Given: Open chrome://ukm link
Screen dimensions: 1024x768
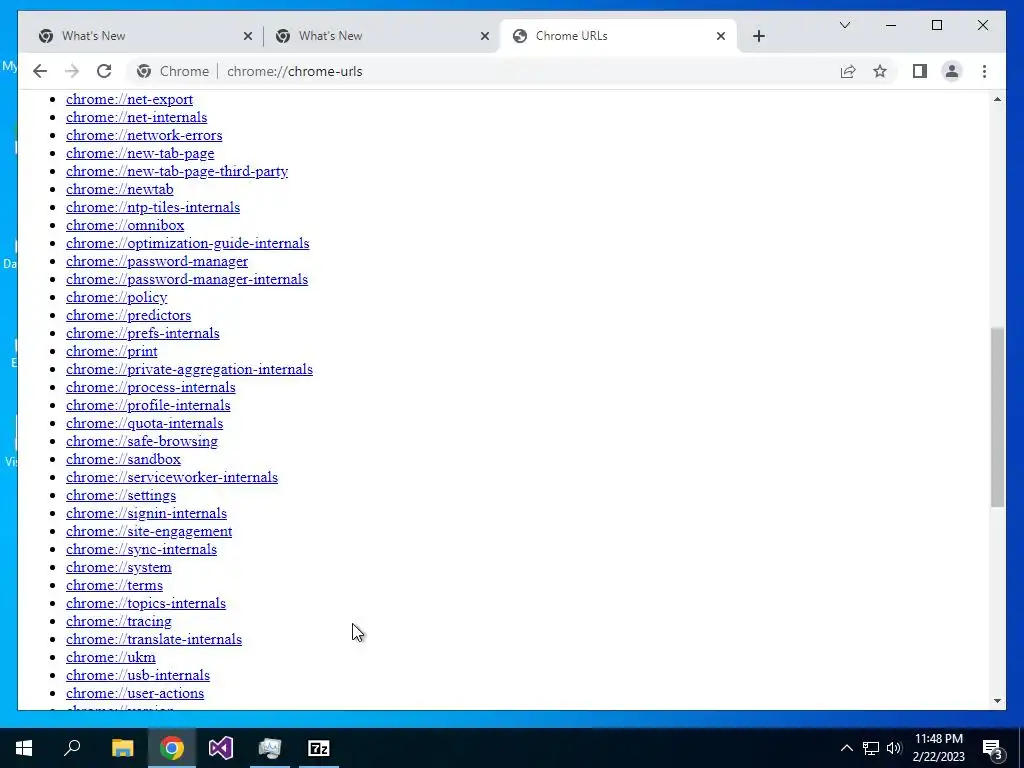Looking at the screenshot, I should 110,657.
